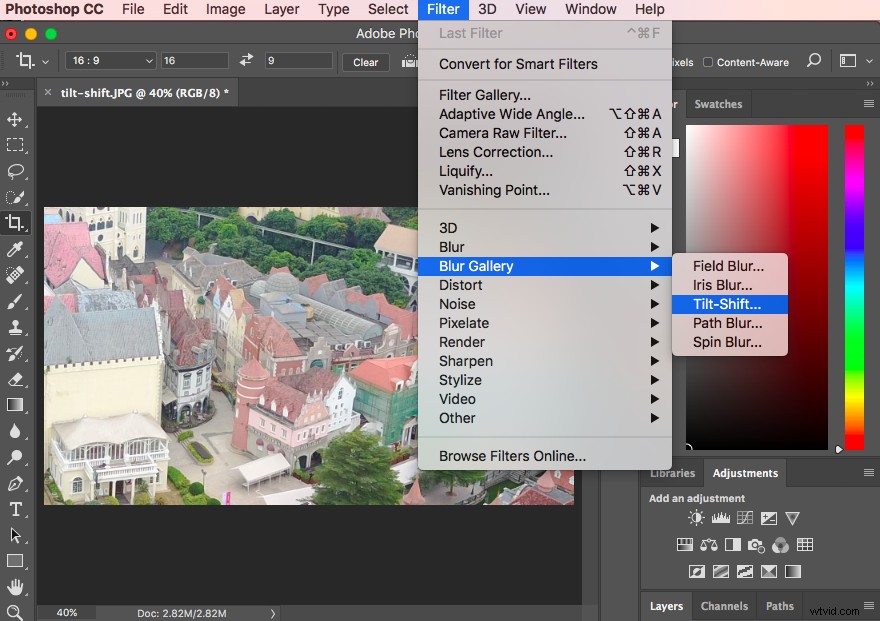Select the Horizontal Type tool
The width and height of the screenshot is (880, 621).
(15, 509)
